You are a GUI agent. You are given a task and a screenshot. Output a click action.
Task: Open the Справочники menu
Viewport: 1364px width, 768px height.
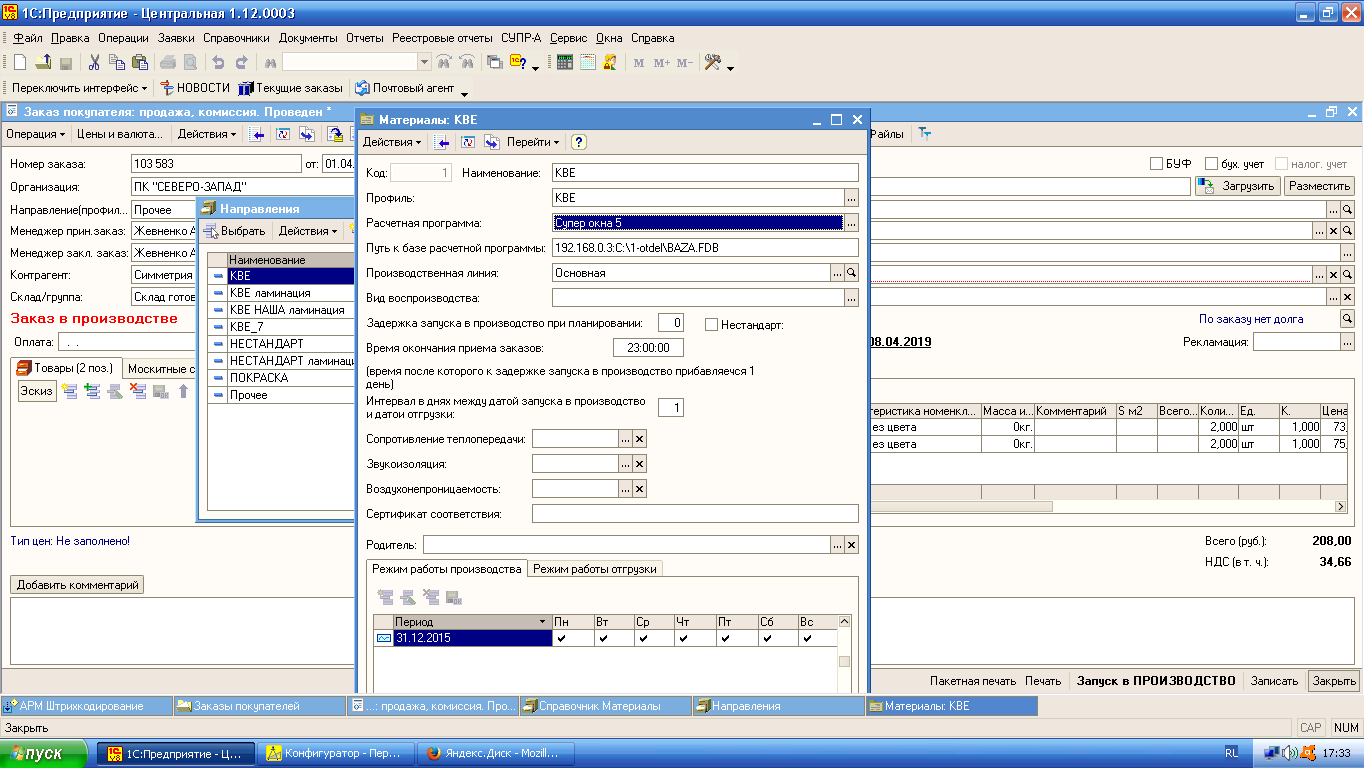tap(236, 38)
